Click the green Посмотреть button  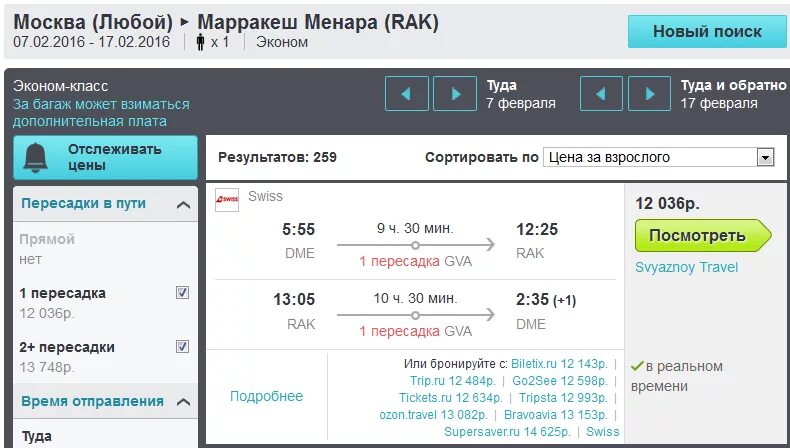703,235
